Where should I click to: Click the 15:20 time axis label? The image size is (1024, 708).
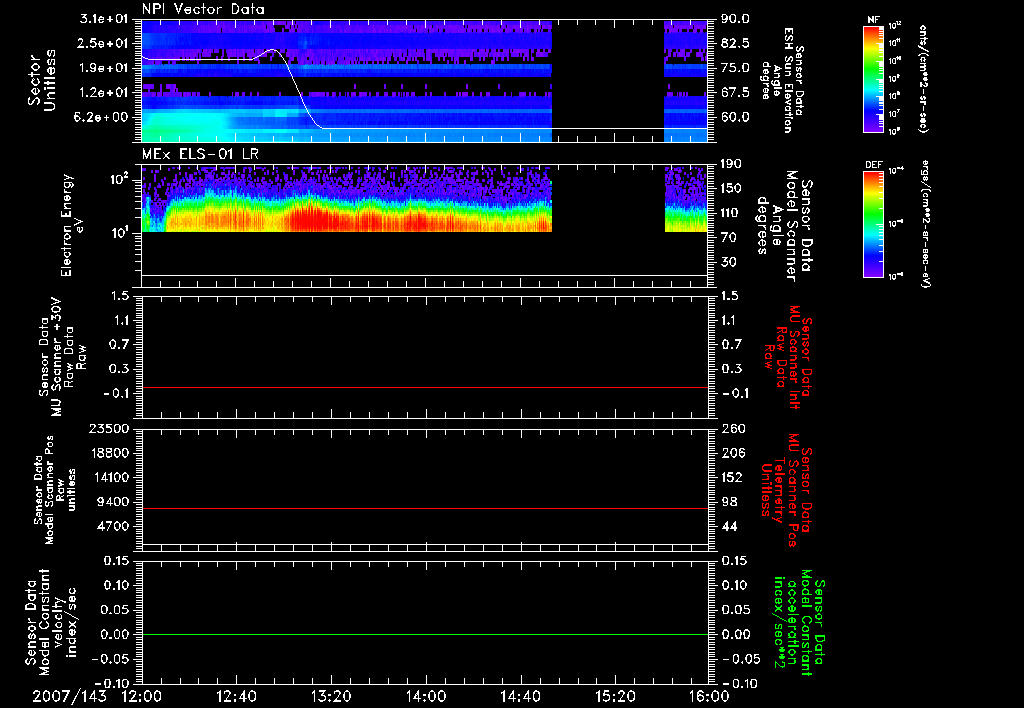click(x=615, y=696)
